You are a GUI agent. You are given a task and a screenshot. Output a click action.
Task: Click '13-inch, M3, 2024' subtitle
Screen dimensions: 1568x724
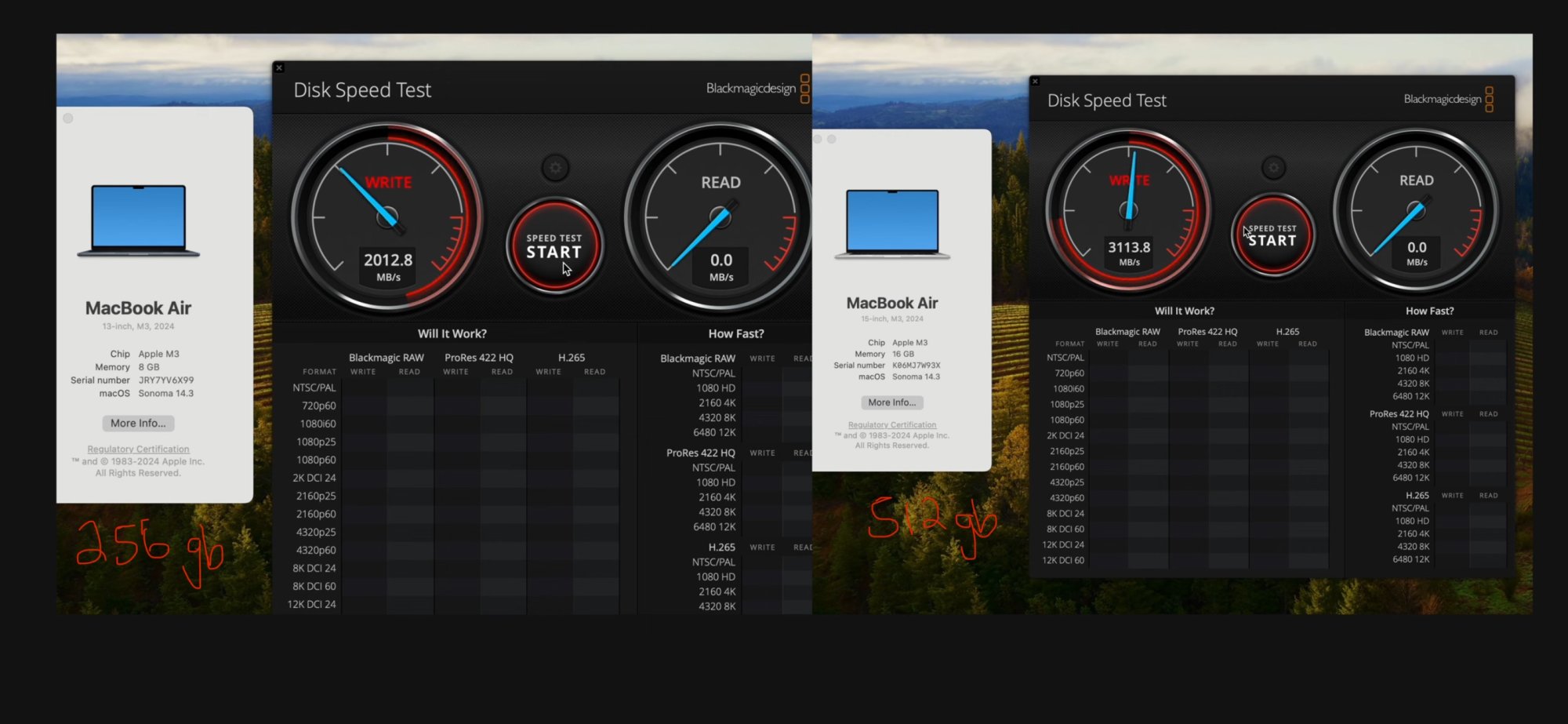138,326
